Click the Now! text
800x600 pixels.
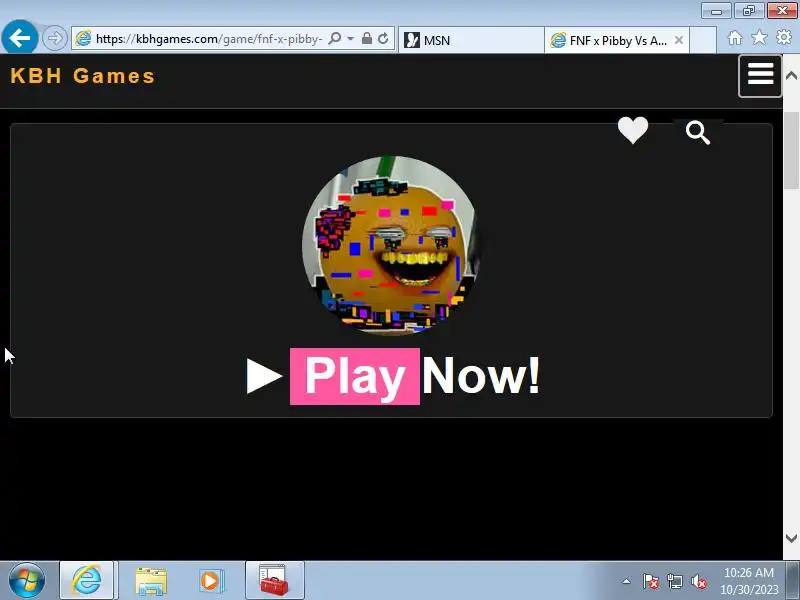(x=481, y=377)
